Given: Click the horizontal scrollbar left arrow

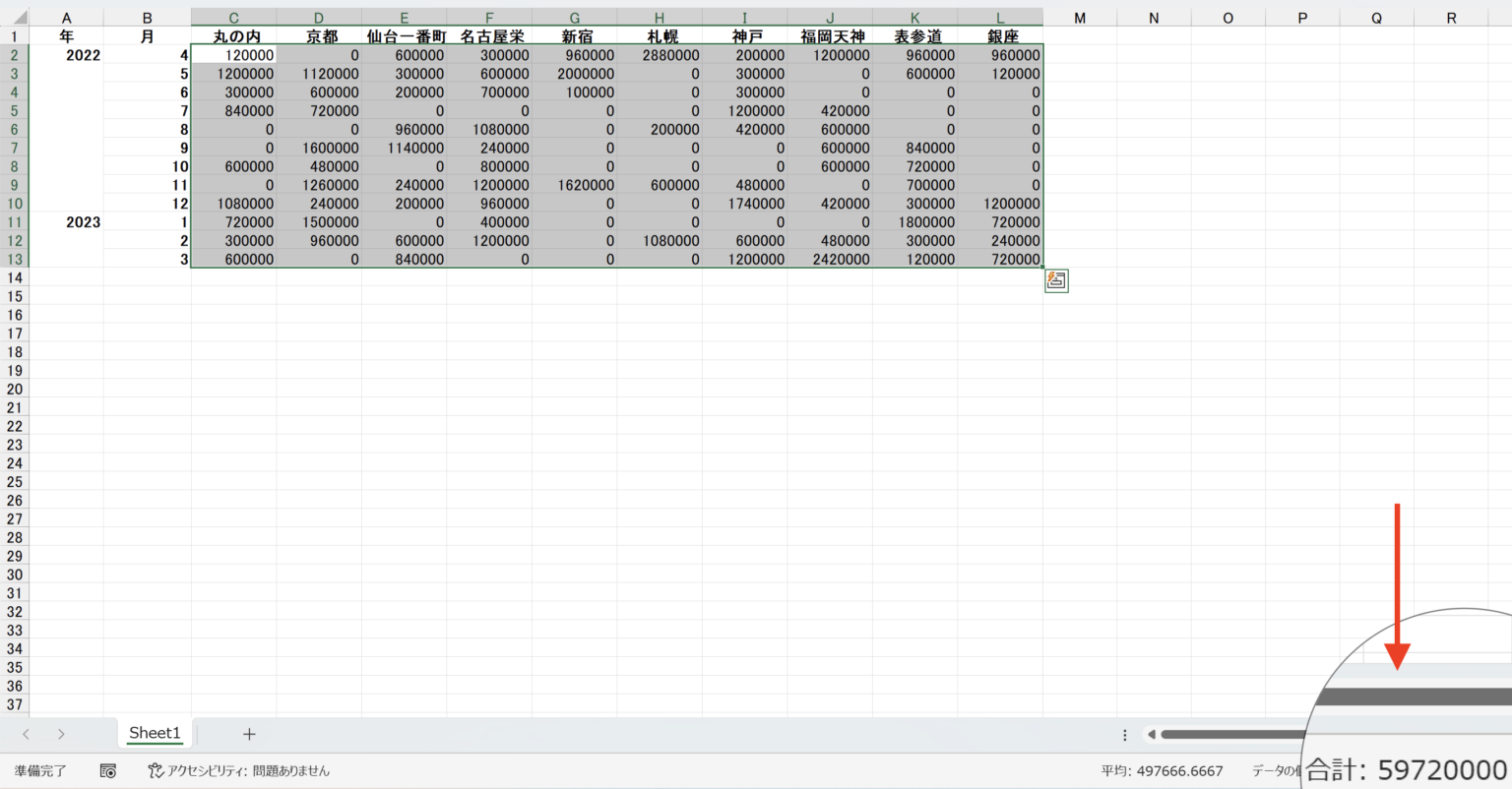Looking at the screenshot, I should point(1151,734).
